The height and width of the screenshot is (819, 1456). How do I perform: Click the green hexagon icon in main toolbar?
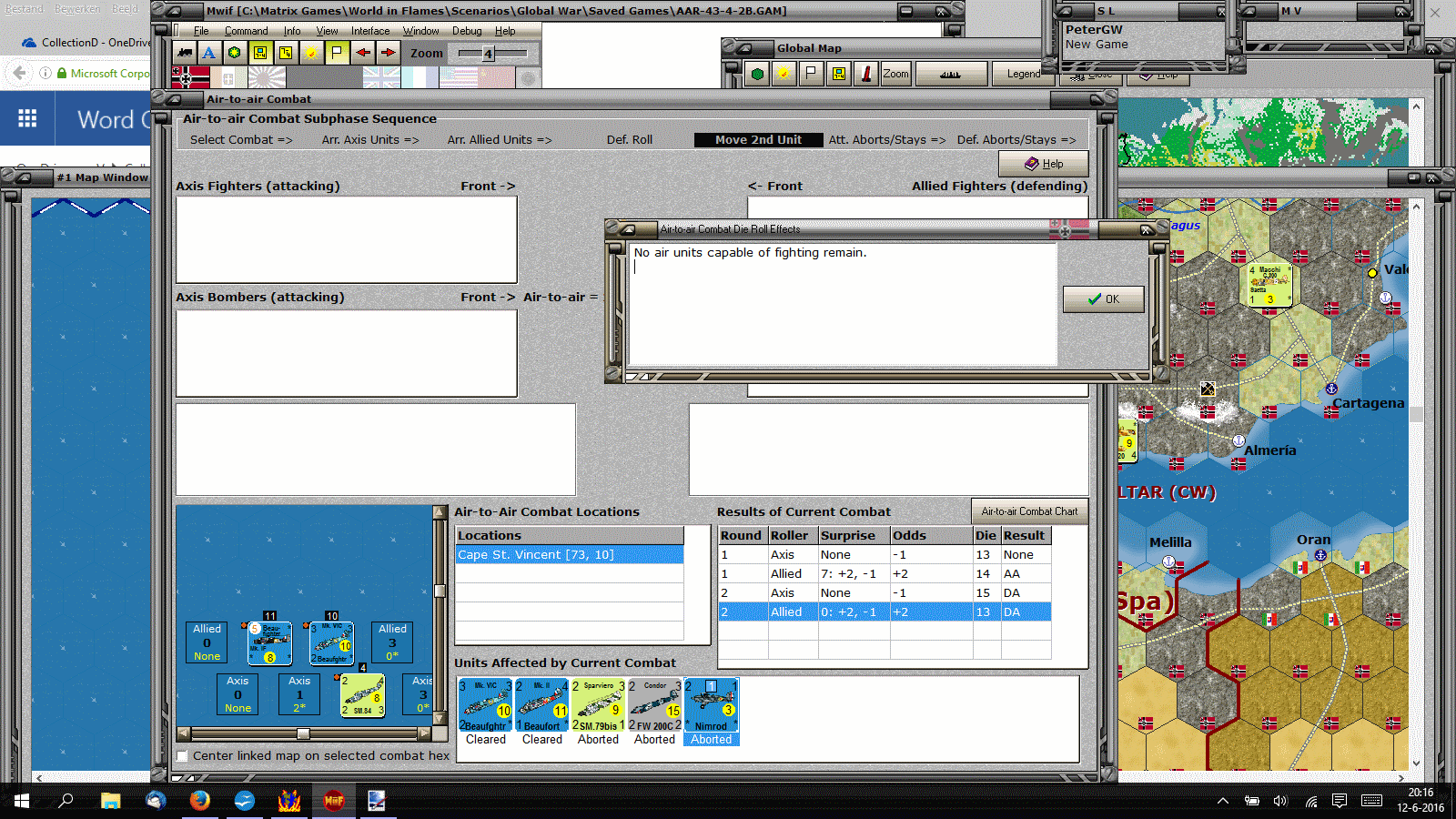235,53
